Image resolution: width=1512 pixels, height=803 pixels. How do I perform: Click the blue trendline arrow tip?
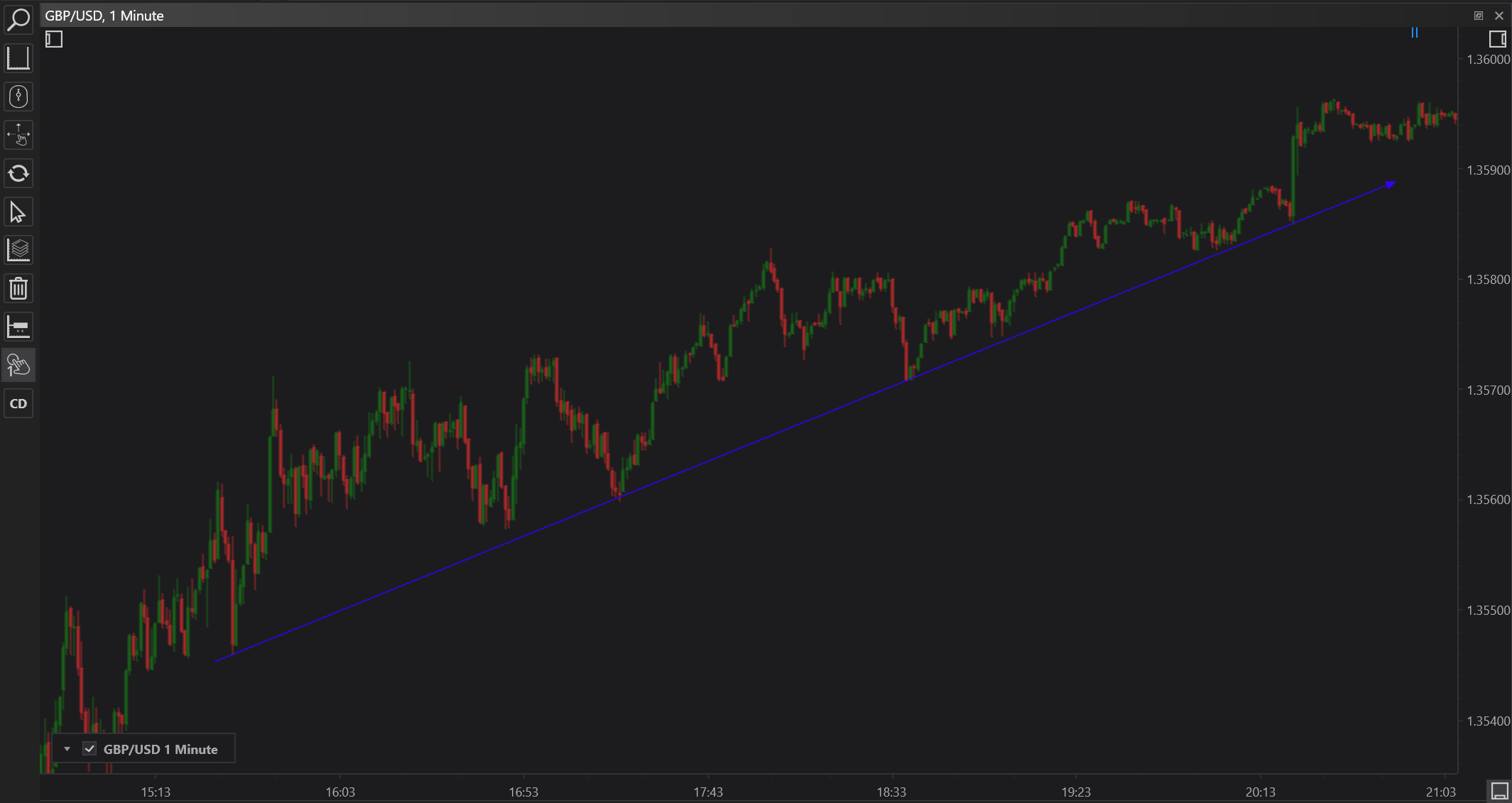pyautogui.click(x=1393, y=184)
